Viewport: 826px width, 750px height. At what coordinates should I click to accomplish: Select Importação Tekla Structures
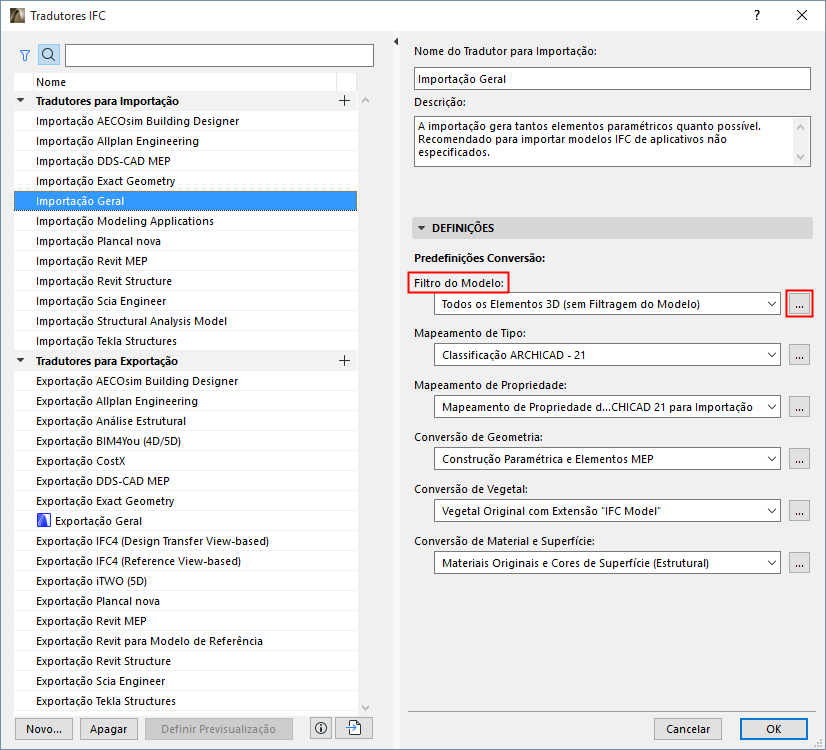pos(185,341)
